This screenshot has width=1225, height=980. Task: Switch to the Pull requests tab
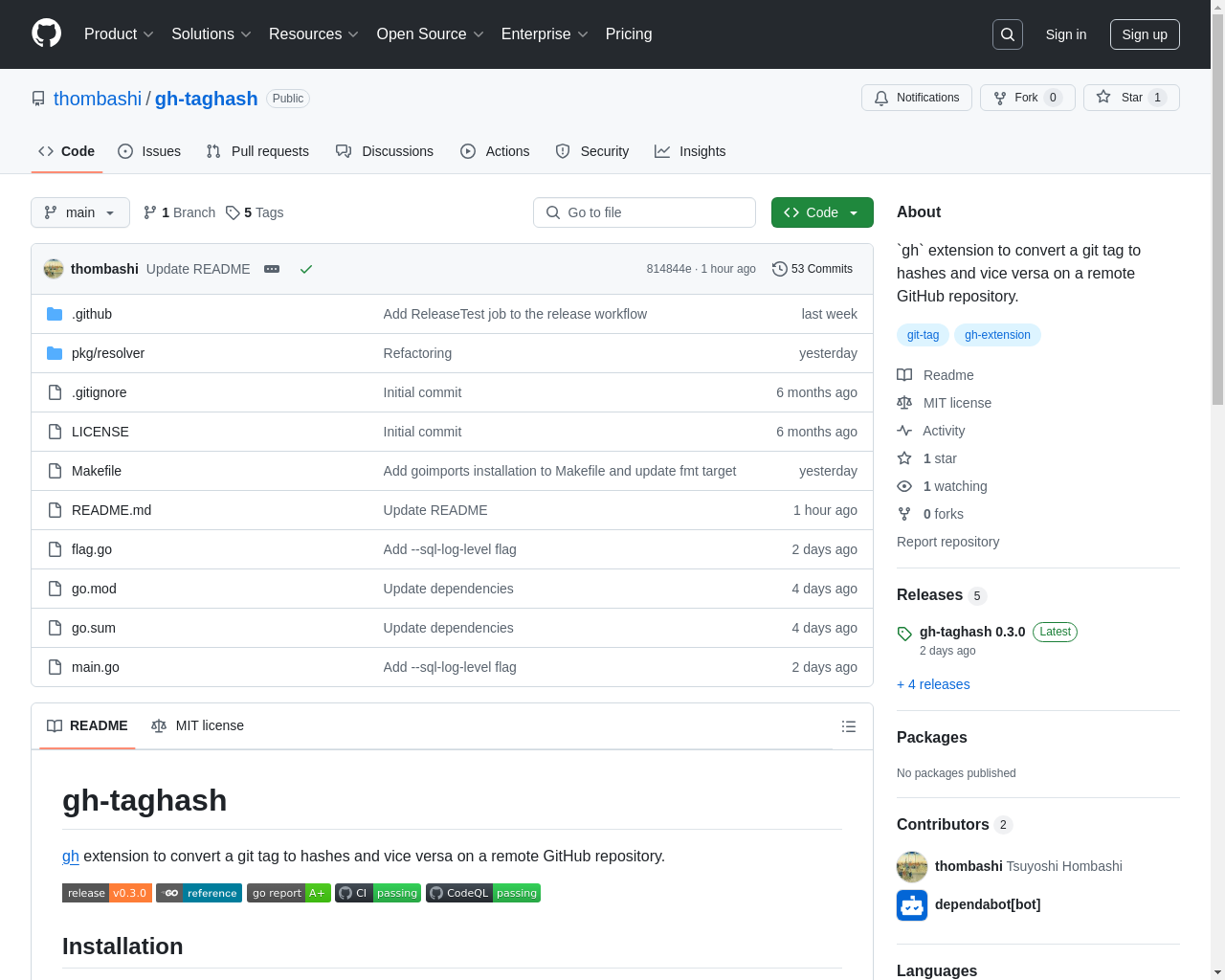point(257,151)
